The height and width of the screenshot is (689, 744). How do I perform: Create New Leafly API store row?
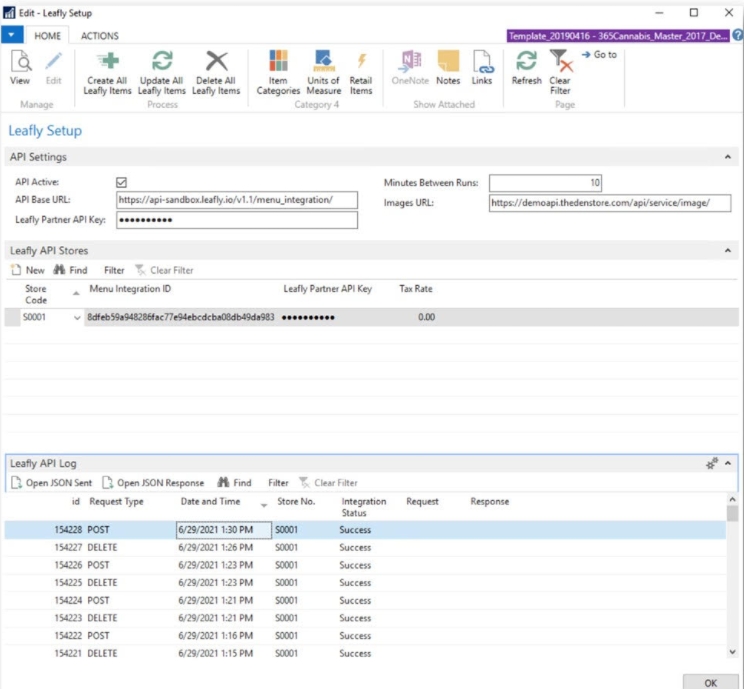[x=28, y=270]
